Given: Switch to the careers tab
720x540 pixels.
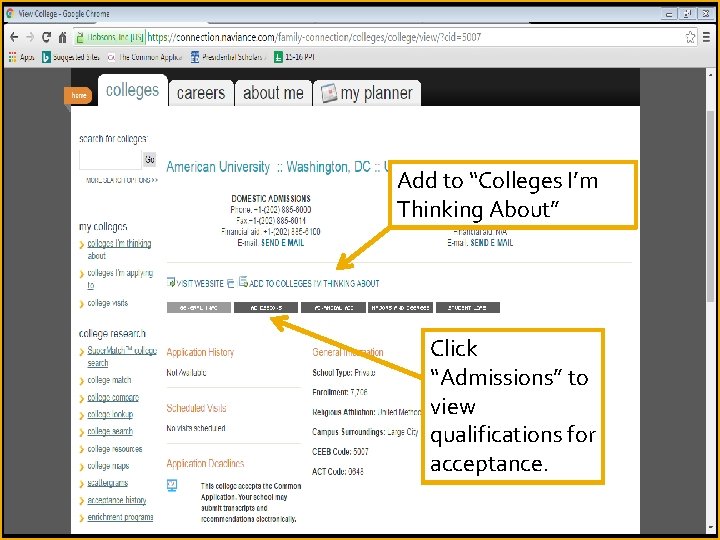Looking at the screenshot, I should point(201,93).
